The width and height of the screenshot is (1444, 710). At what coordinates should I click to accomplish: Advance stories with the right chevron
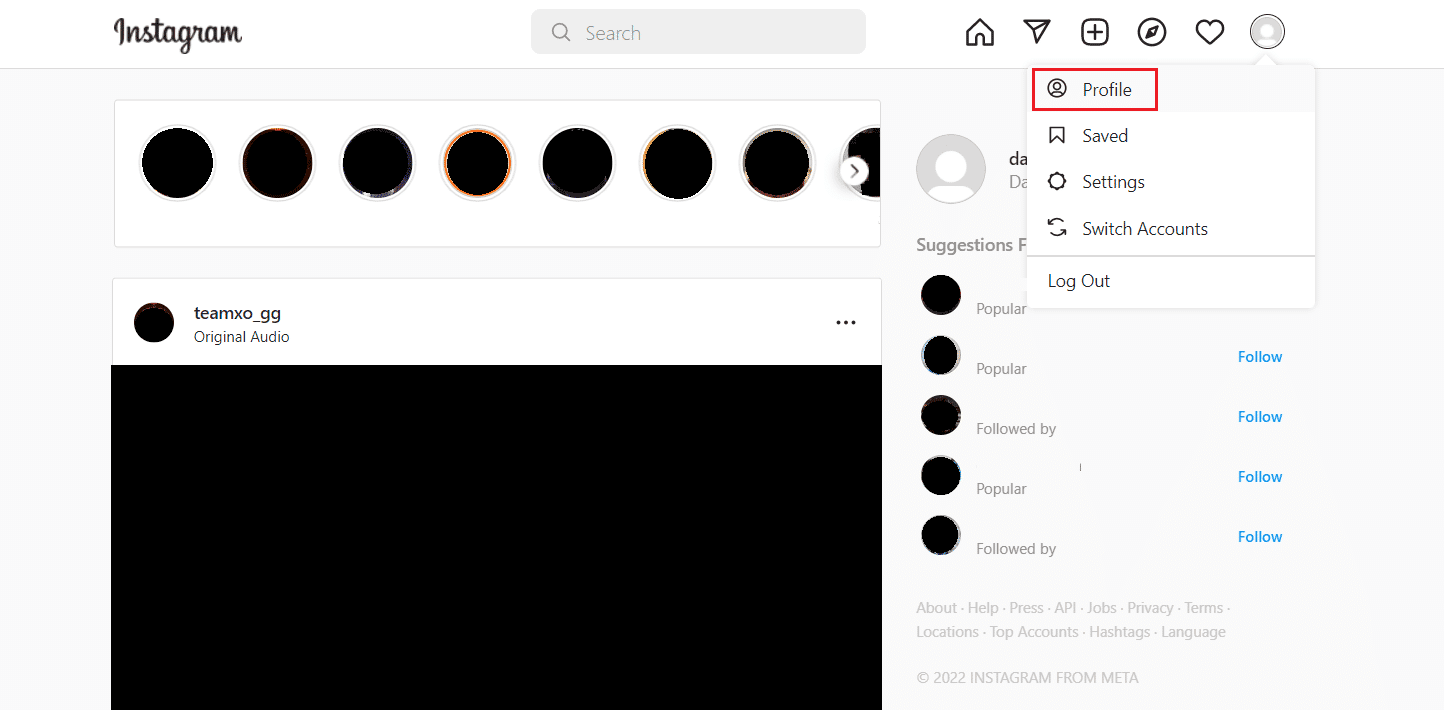click(855, 170)
